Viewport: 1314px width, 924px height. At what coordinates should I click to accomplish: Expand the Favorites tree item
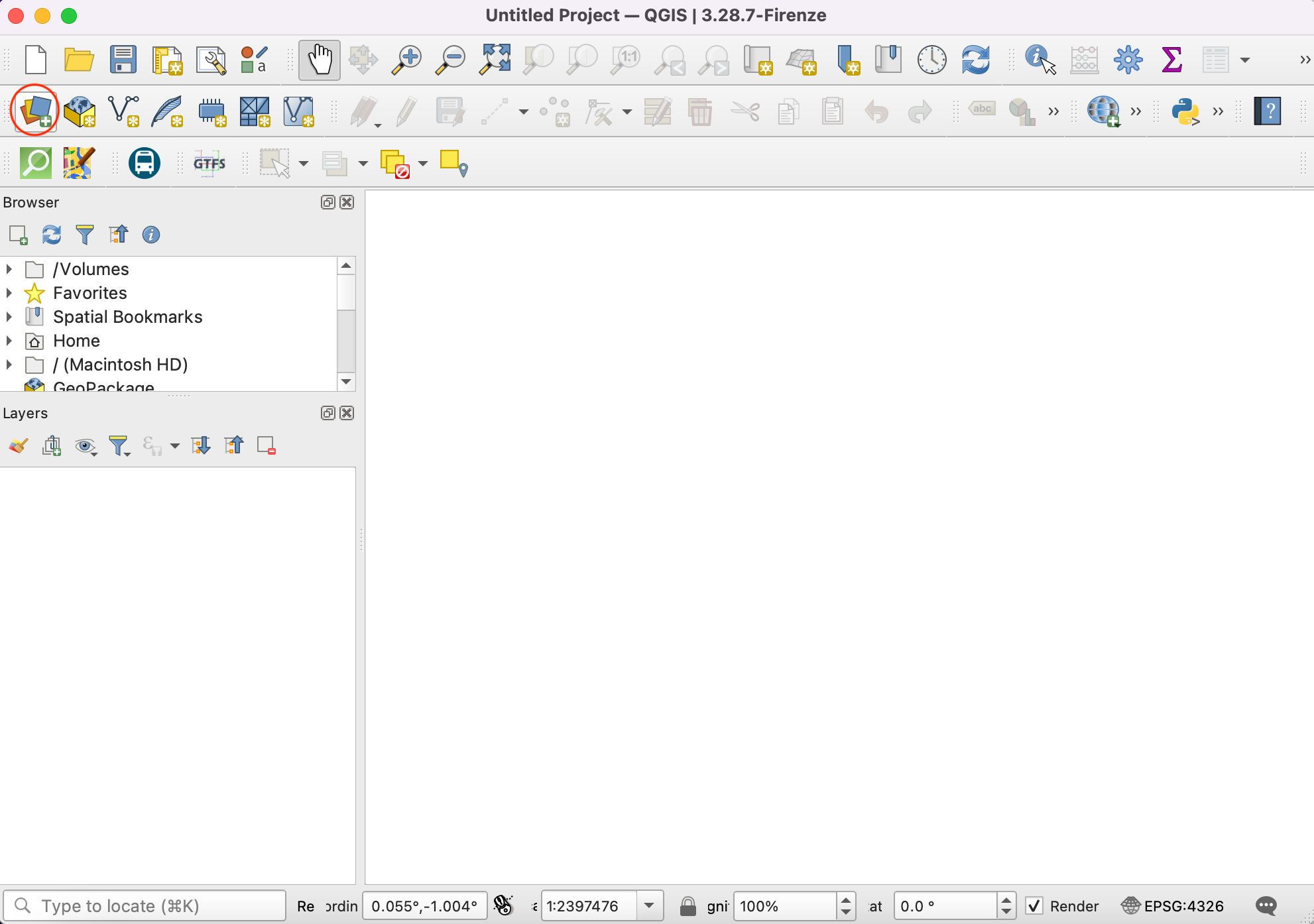pos(9,293)
